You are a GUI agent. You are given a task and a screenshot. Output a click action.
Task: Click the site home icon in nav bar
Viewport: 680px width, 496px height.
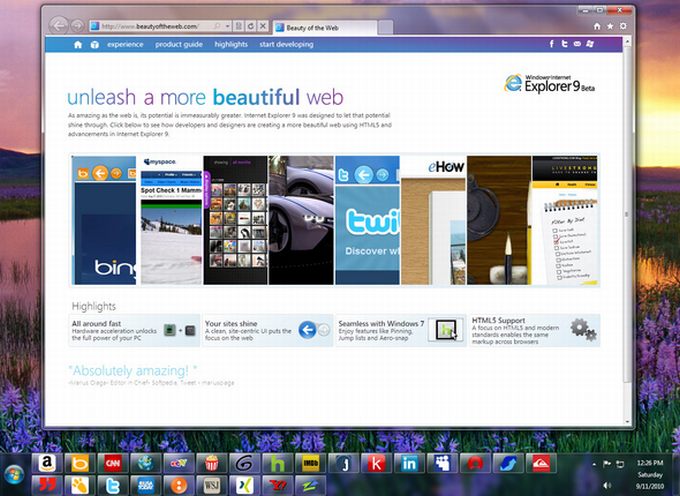point(78,44)
